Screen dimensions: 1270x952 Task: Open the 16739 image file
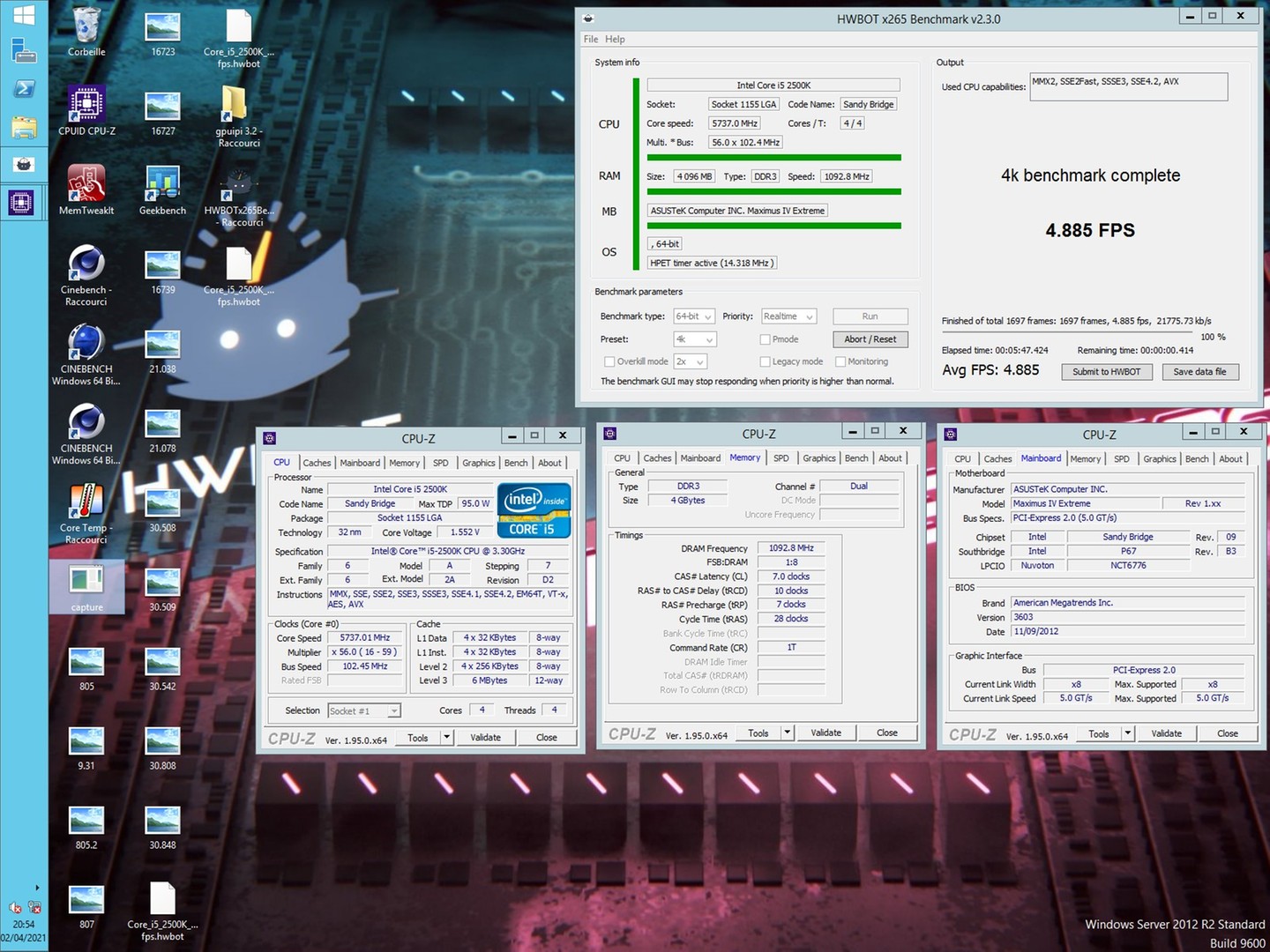tap(163, 270)
